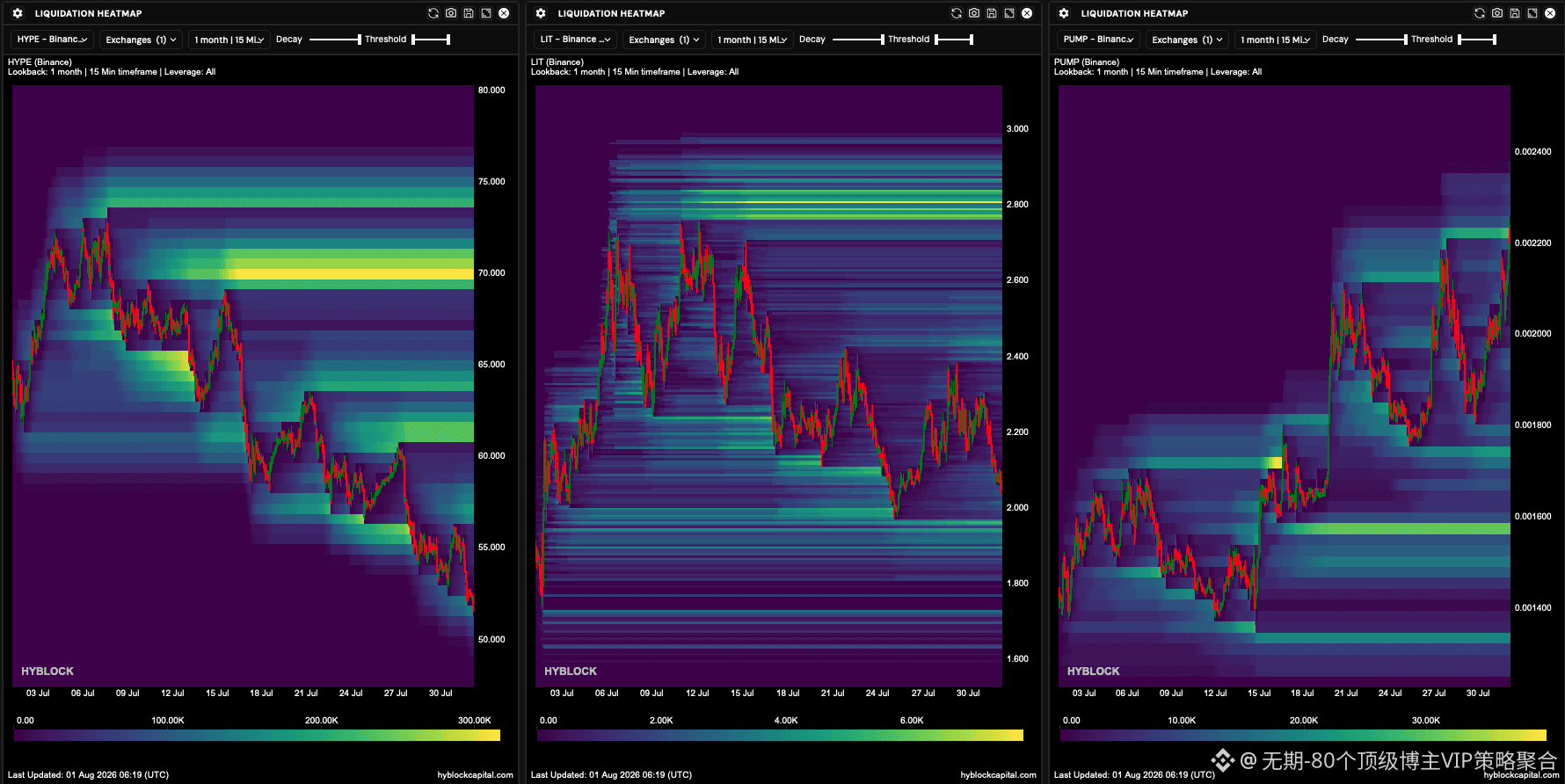
Task: Visit hyblockcapital.com link under the HYPE chart
Action: click(475, 775)
